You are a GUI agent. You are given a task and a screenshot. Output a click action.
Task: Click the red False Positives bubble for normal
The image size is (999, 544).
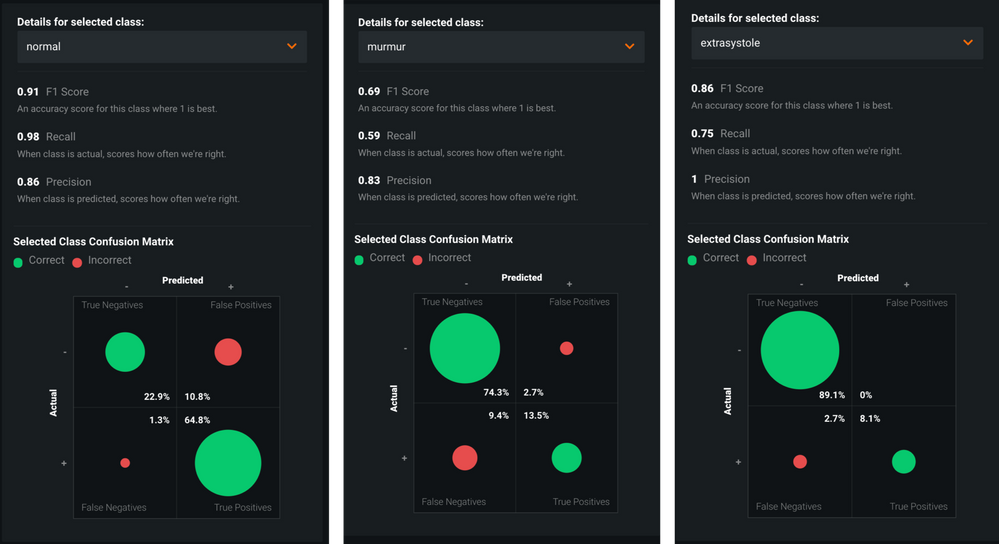pos(228,352)
